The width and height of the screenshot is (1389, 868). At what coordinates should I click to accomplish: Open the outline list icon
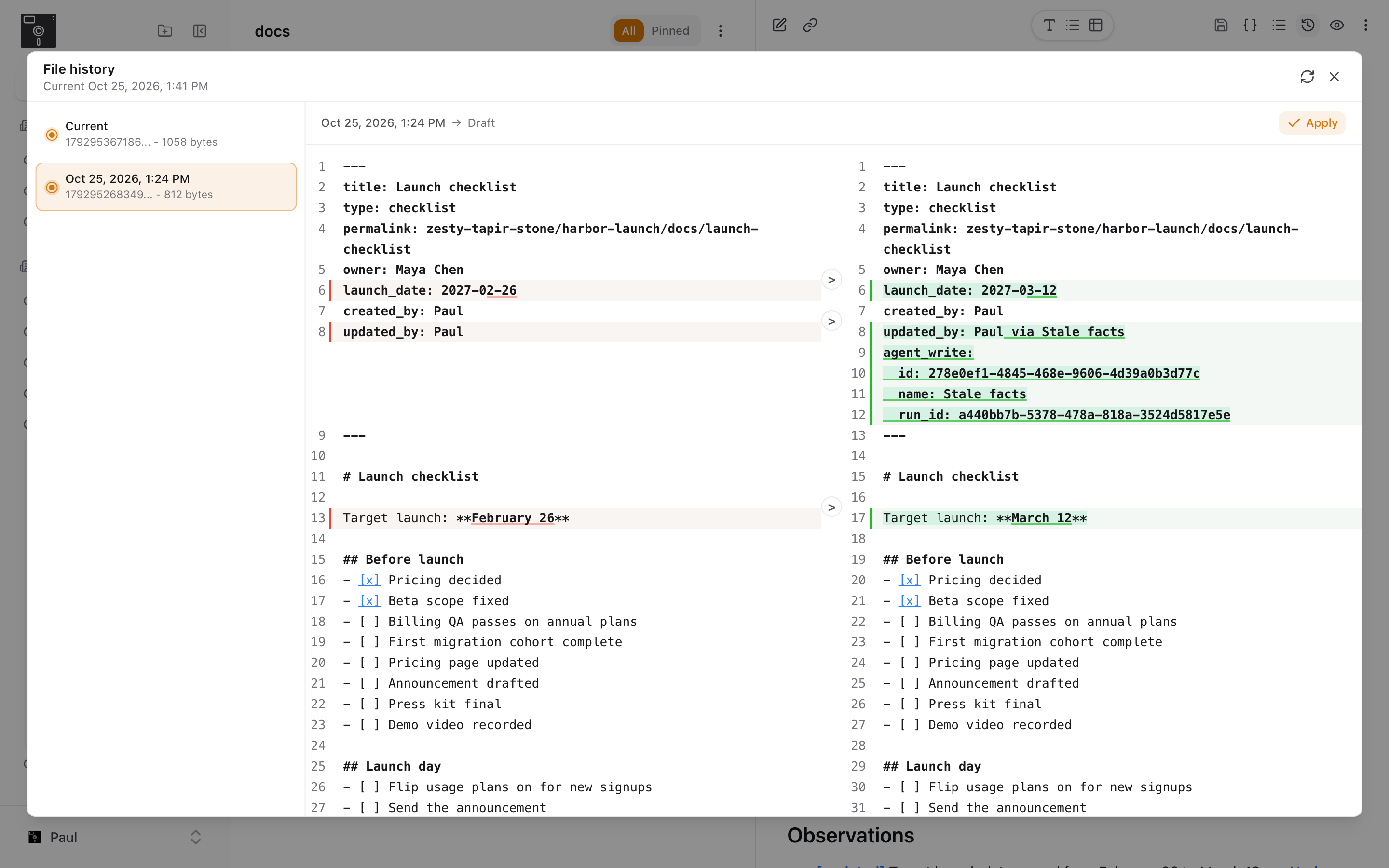tap(1279, 25)
